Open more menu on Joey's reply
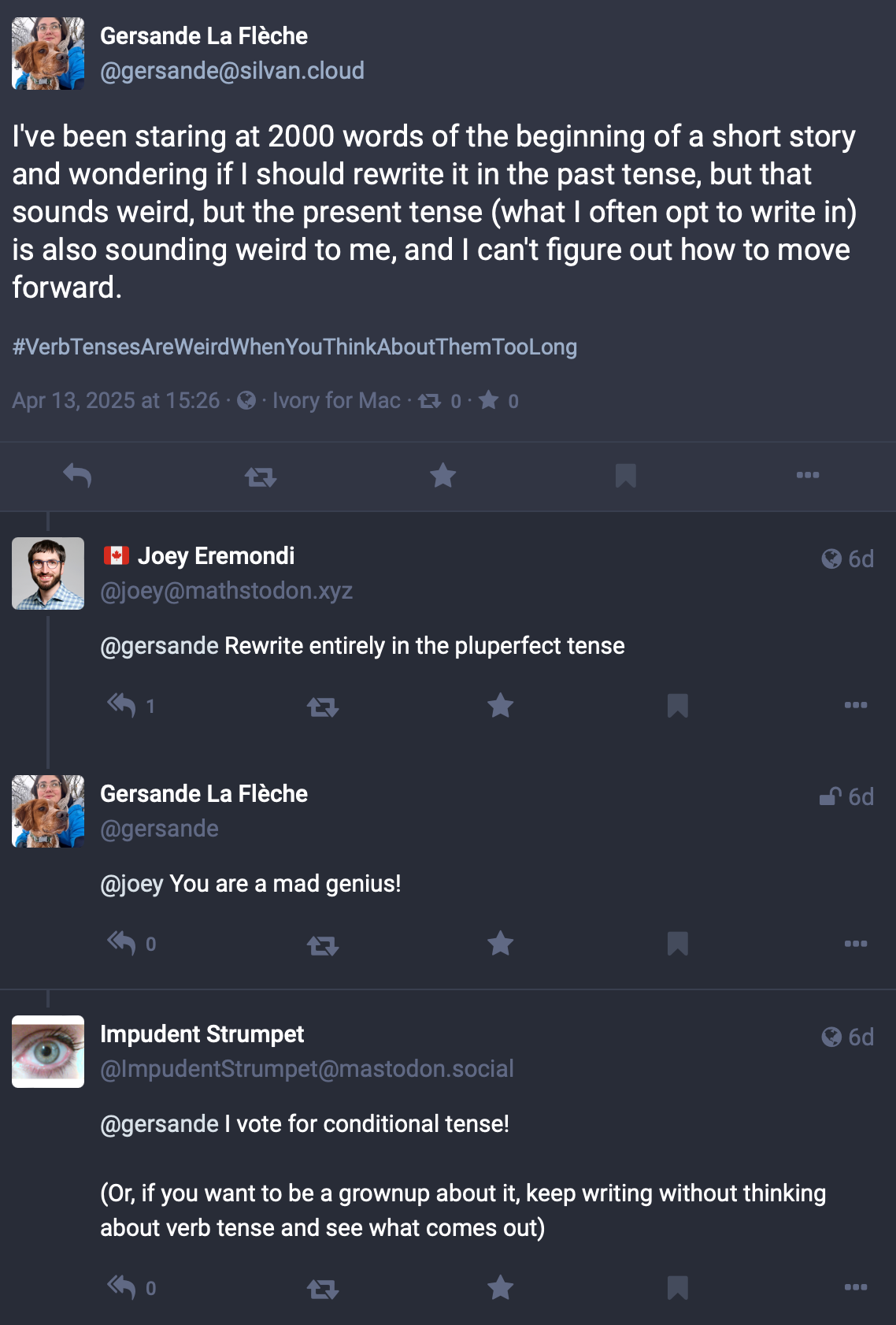This screenshot has width=896, height=1325. [x=855, y=706]
